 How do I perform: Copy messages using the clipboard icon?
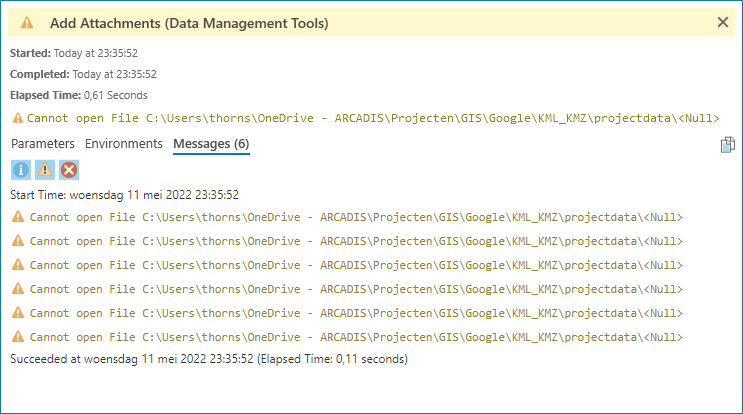[727, 145]
